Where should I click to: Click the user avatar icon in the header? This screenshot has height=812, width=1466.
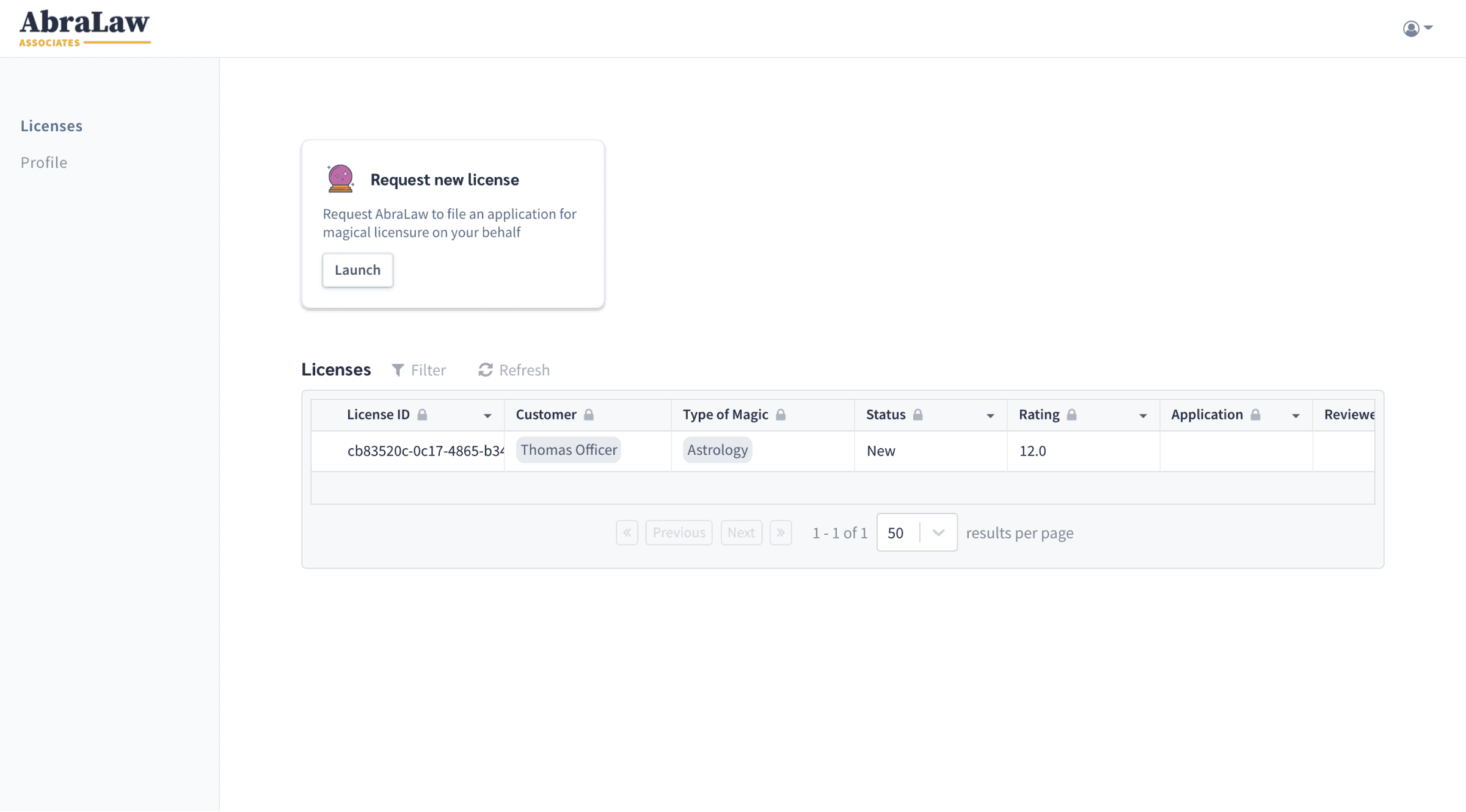pyautogui.click(x=1411, y=28)
